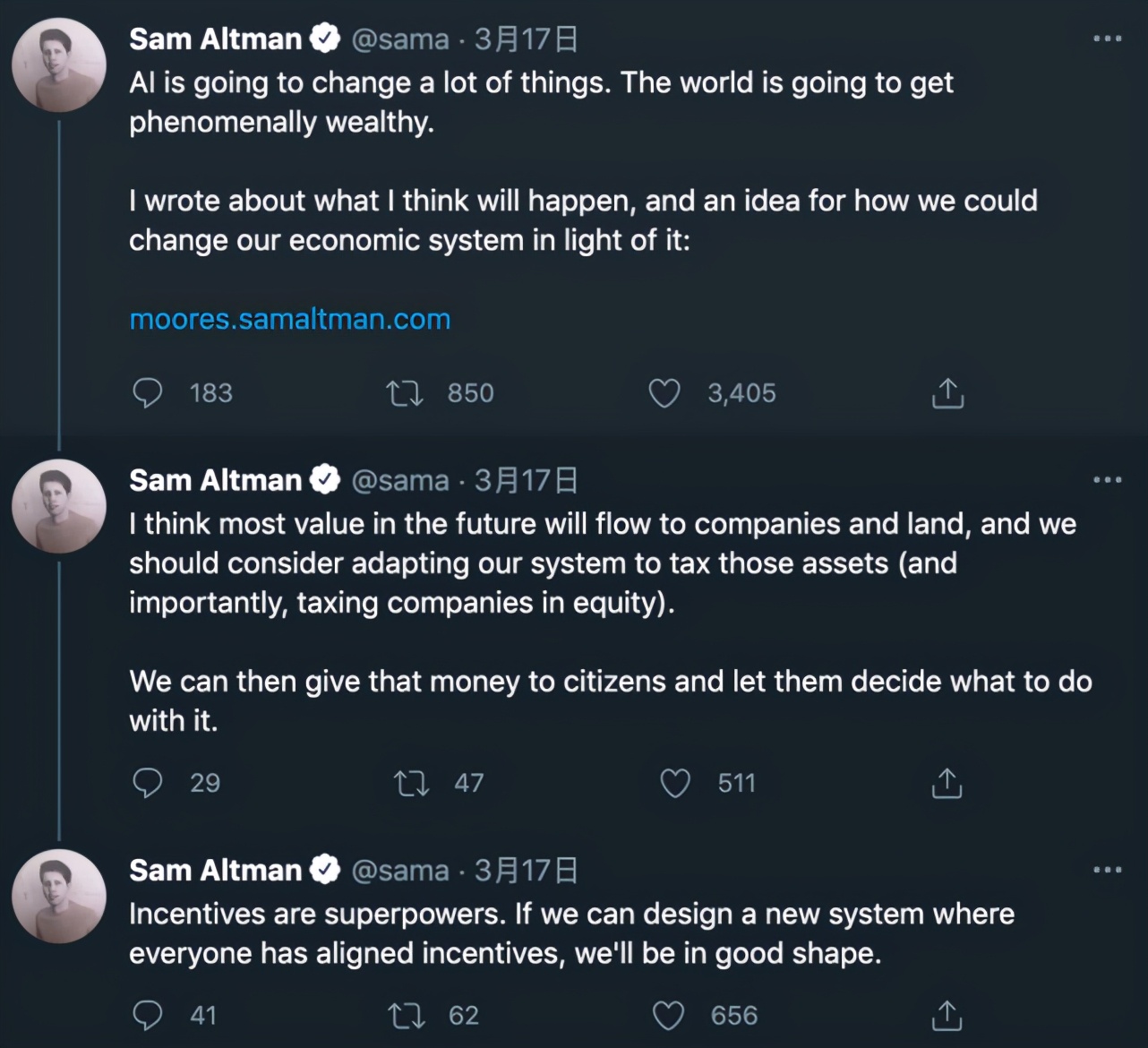Reply to the 'Incentives are superpowers' tweet

tap(148, 1015)
